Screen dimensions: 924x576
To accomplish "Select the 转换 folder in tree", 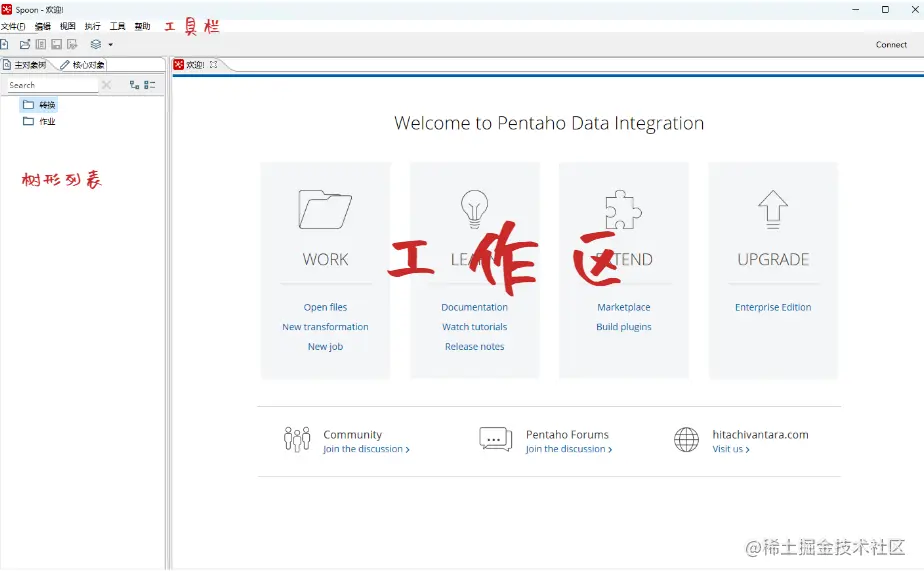I will [x=39, y=105].
